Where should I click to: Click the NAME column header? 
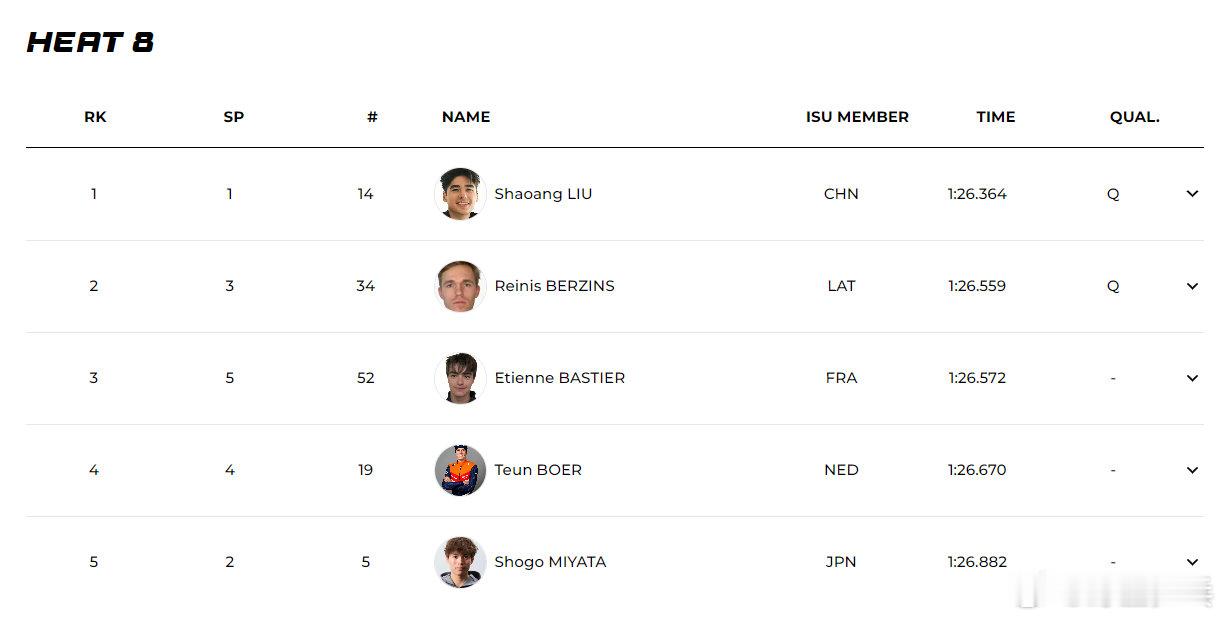coord(466,117)
